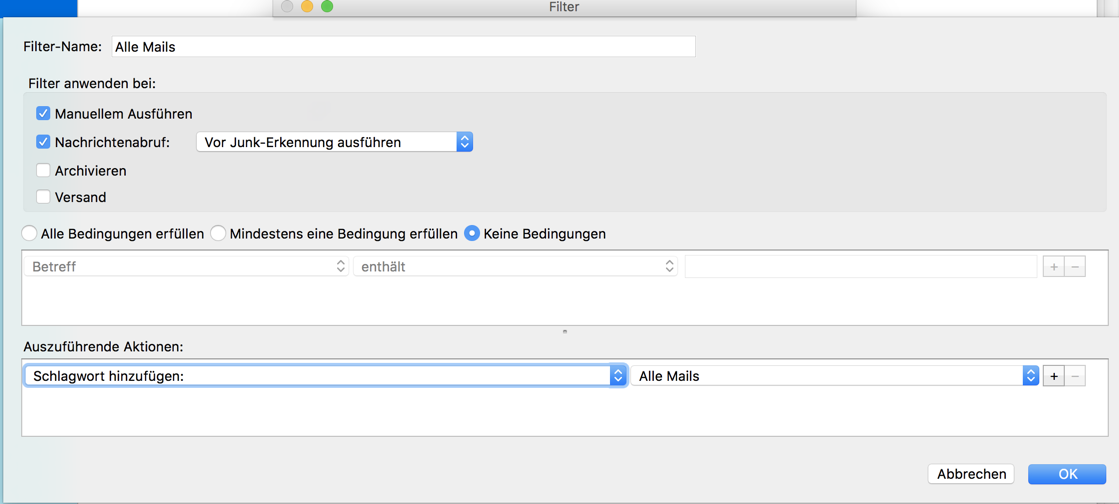Screen dimensions: 1119x504
Task: Open the 'enthält' operator dropdown
Action: pos(515,266)
